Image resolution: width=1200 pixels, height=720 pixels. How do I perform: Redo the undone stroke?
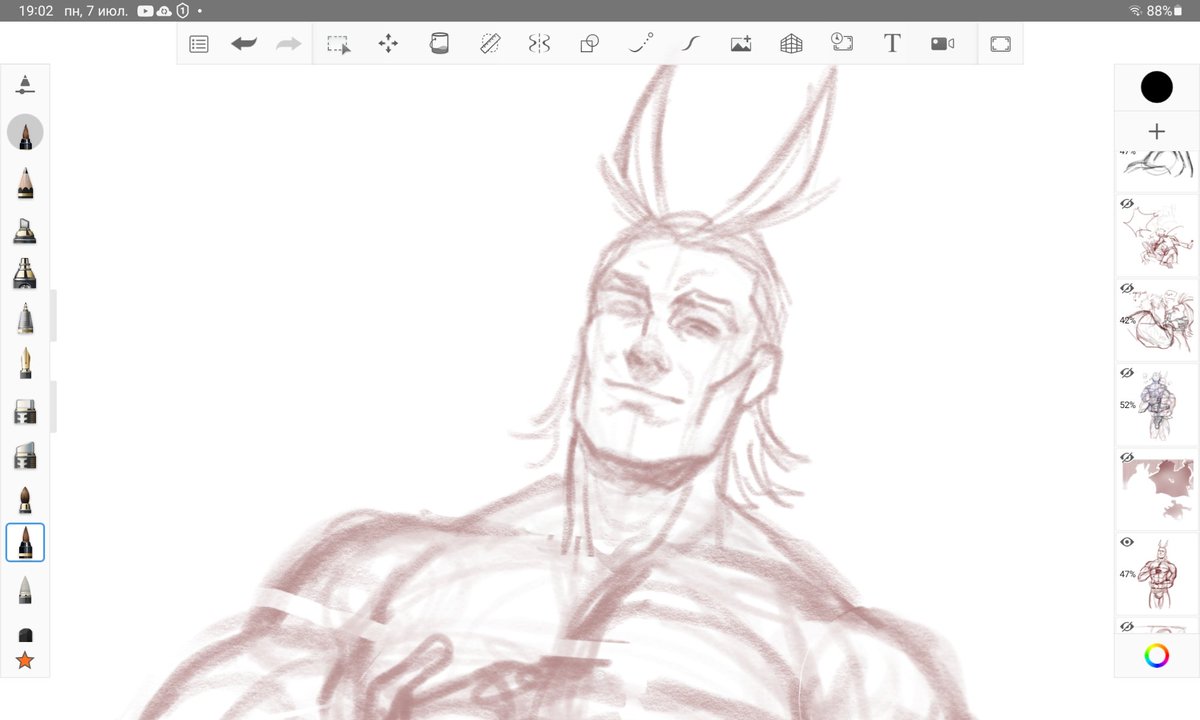pos(289,44)
